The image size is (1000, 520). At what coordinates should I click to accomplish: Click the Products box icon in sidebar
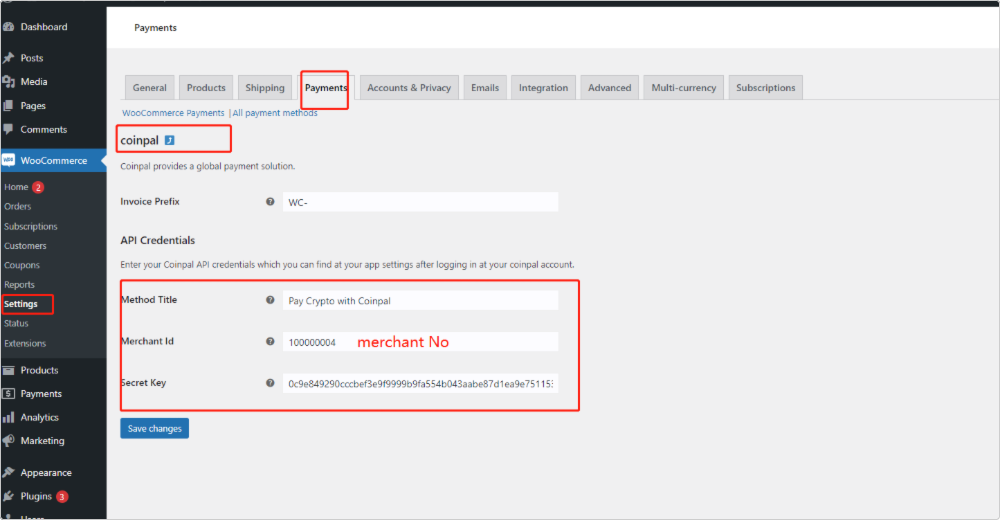8,370
